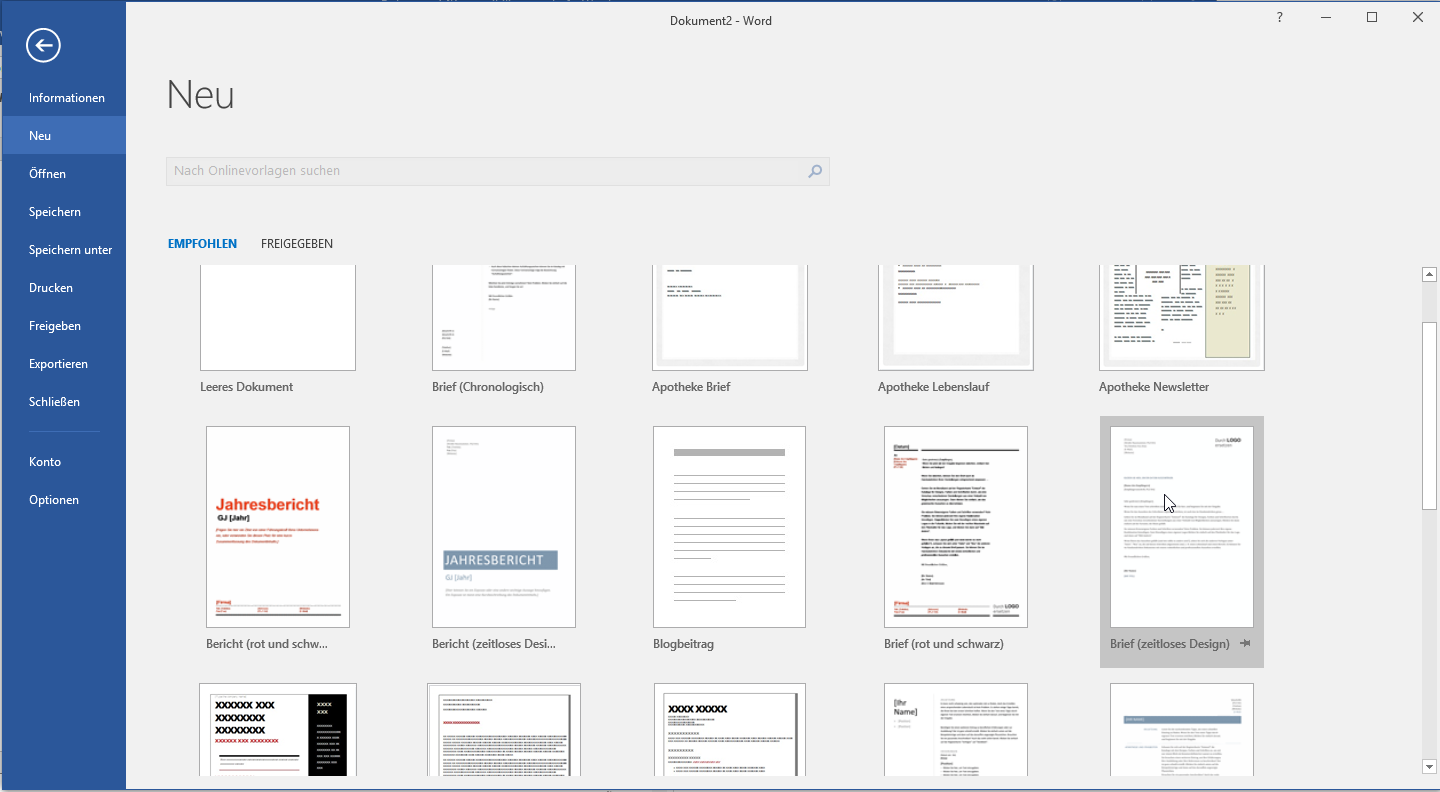Choose the Apotheke Lebenslauf template thumbnail
The height and width of the screenshot is (792, 1440).
coord(956,318)
